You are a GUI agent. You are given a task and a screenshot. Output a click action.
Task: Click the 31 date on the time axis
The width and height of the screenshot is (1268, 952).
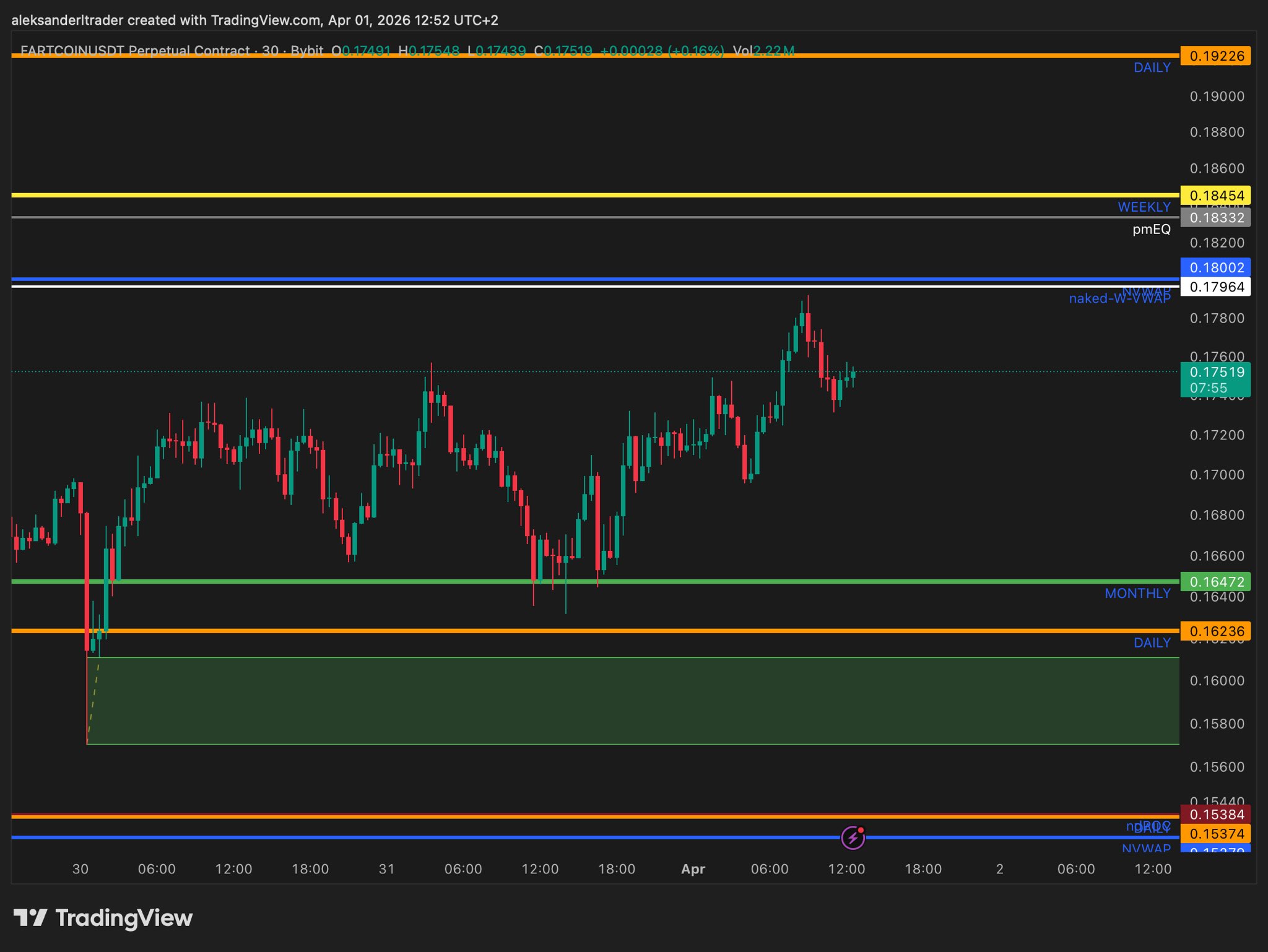coord(386,869)
